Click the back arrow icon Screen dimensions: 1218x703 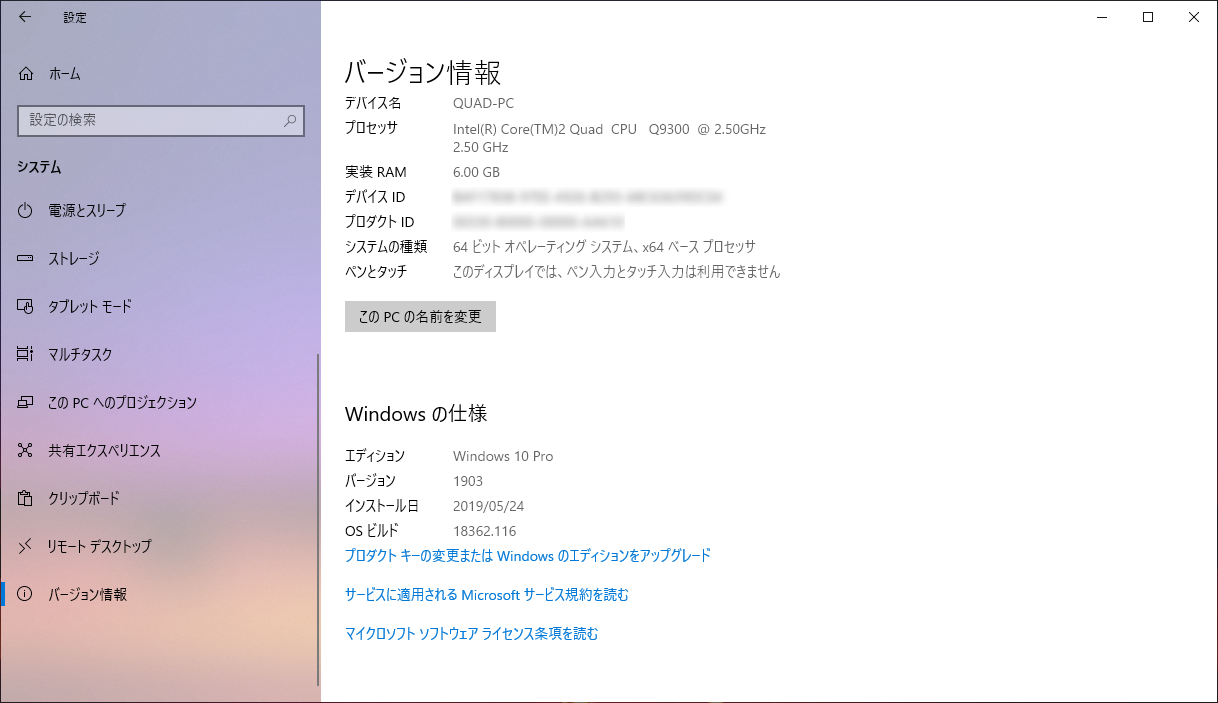[25, 17]
